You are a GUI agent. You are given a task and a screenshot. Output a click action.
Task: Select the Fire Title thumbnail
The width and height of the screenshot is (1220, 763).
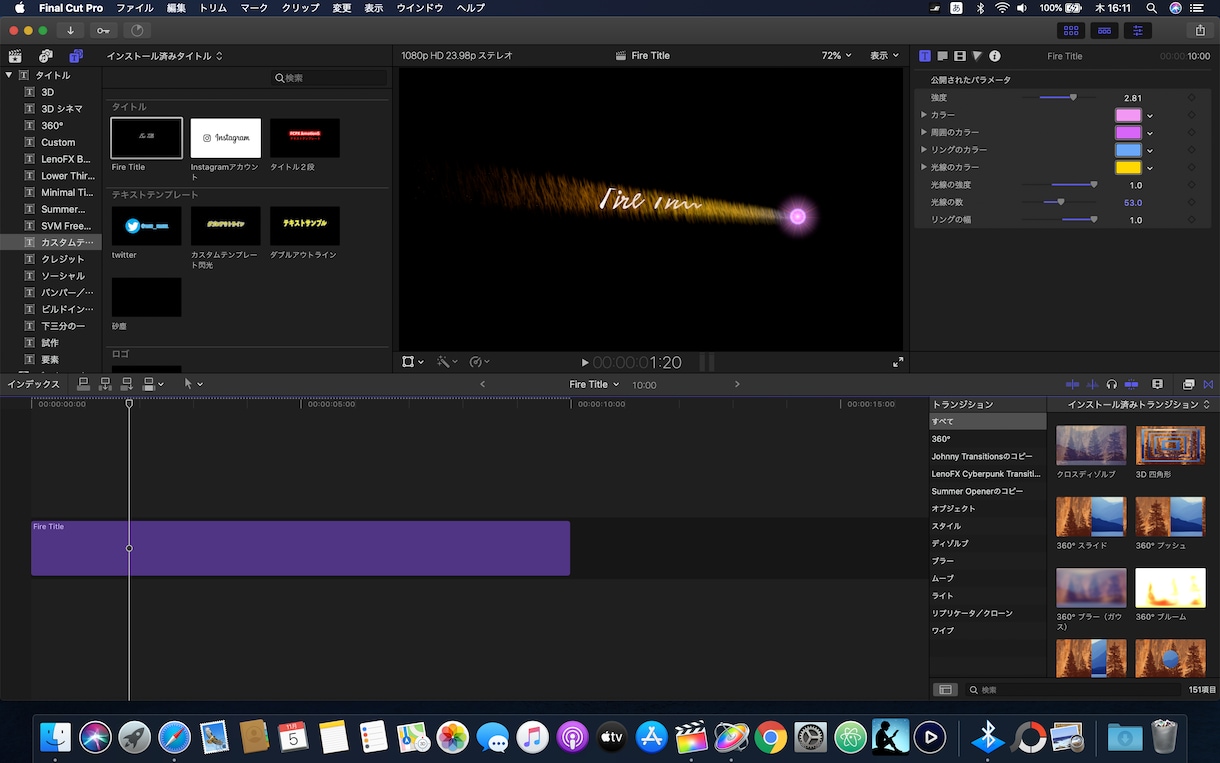(x=146, y=138)
